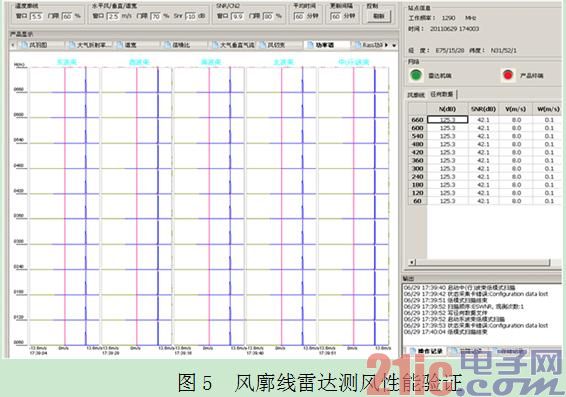The image size is (566, 397).
Task: Click the log line at 06/29 17:39:40
Action: tap(460, 288)
